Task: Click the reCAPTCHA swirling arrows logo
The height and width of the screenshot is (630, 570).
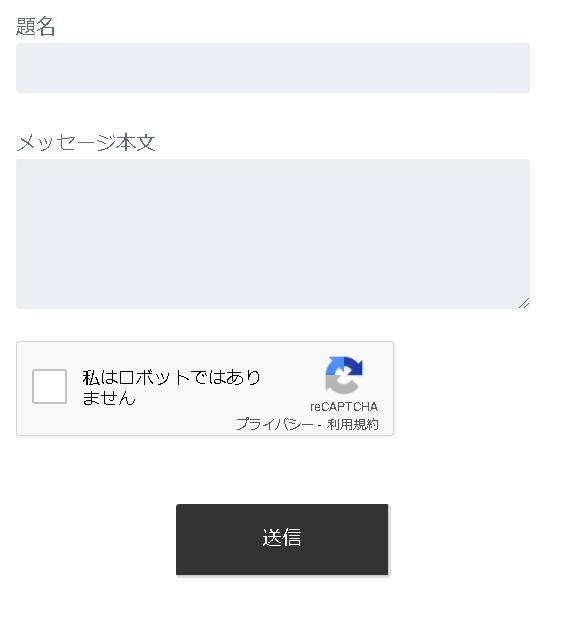Action: click(344, 375)
